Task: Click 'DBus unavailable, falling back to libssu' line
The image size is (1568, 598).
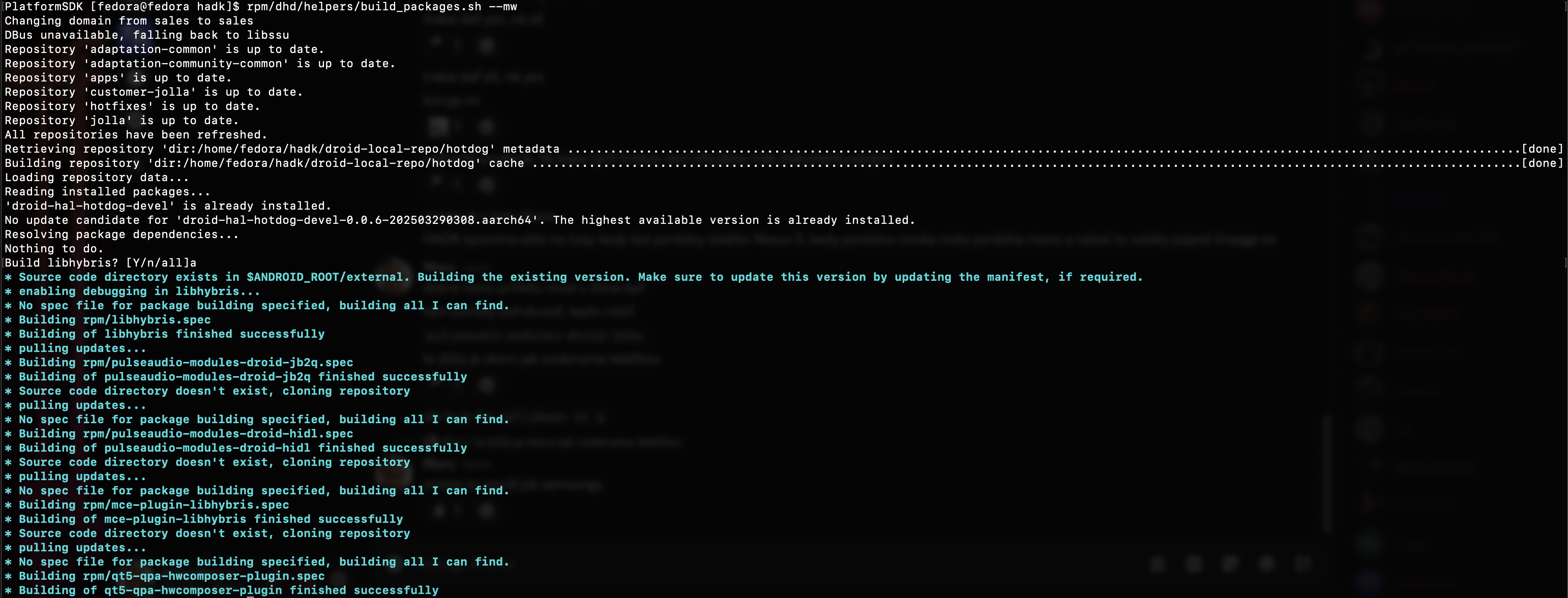Action: 147,35
